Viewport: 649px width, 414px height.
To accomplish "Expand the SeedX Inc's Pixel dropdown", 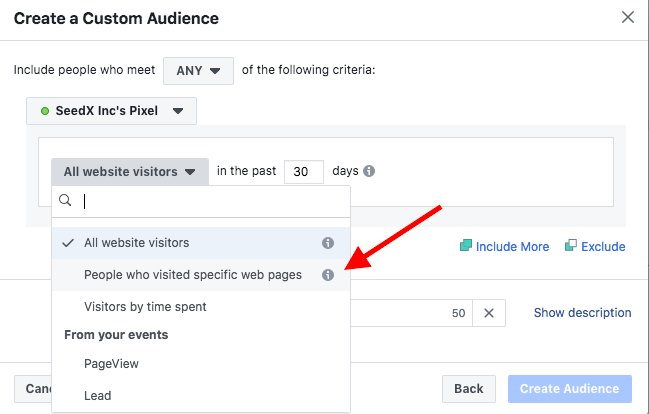I will pos(112,111).
